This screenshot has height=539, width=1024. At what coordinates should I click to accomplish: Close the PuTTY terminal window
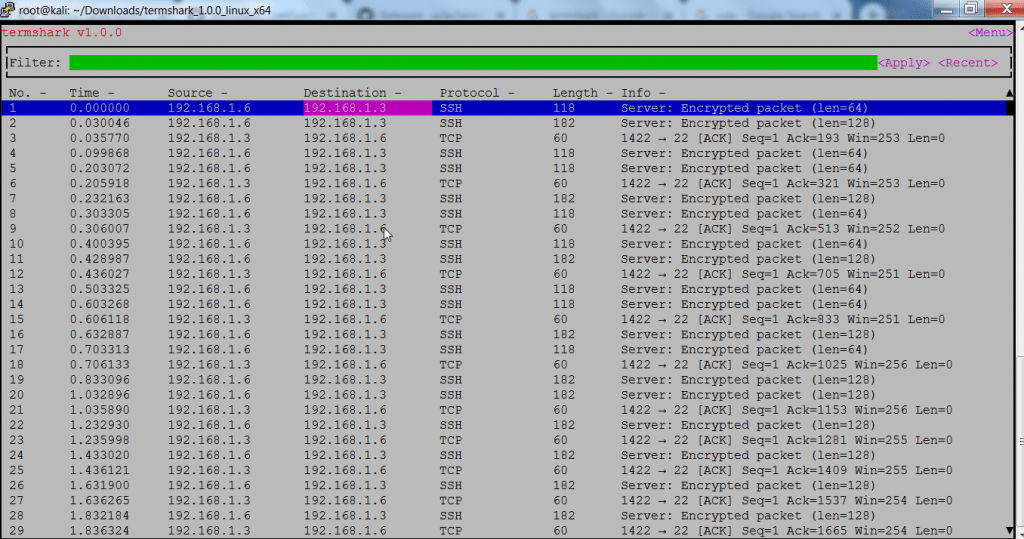(x=1006, y=9)
